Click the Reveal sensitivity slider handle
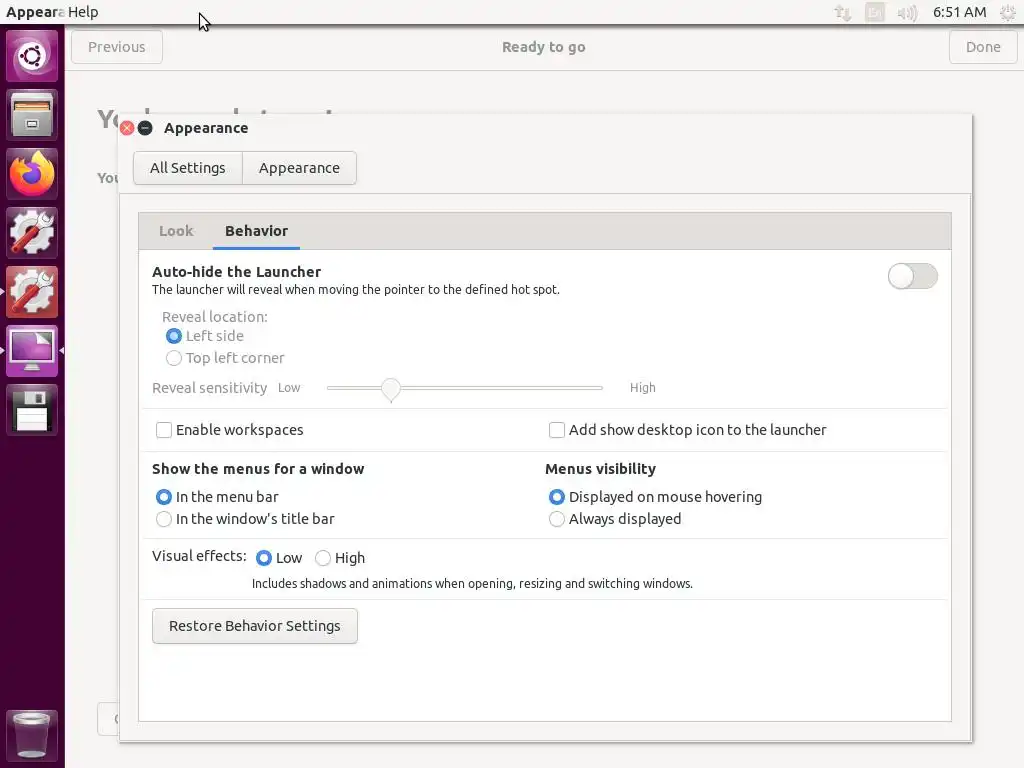This screenshot has height=768, width=1024. coord(391,389)
